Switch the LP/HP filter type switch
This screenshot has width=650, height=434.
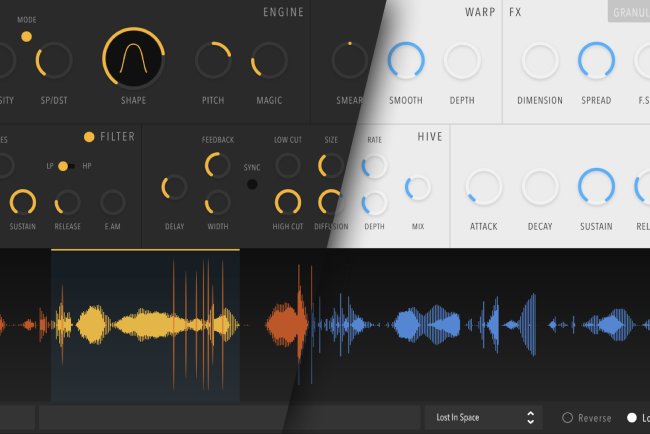point(66,166)
